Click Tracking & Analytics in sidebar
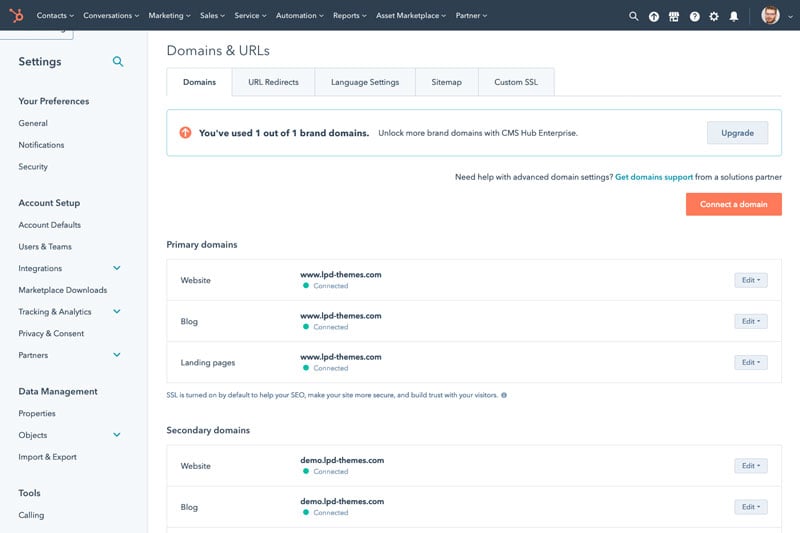This screenshot has height=533, width=800. tap(55, 312)
